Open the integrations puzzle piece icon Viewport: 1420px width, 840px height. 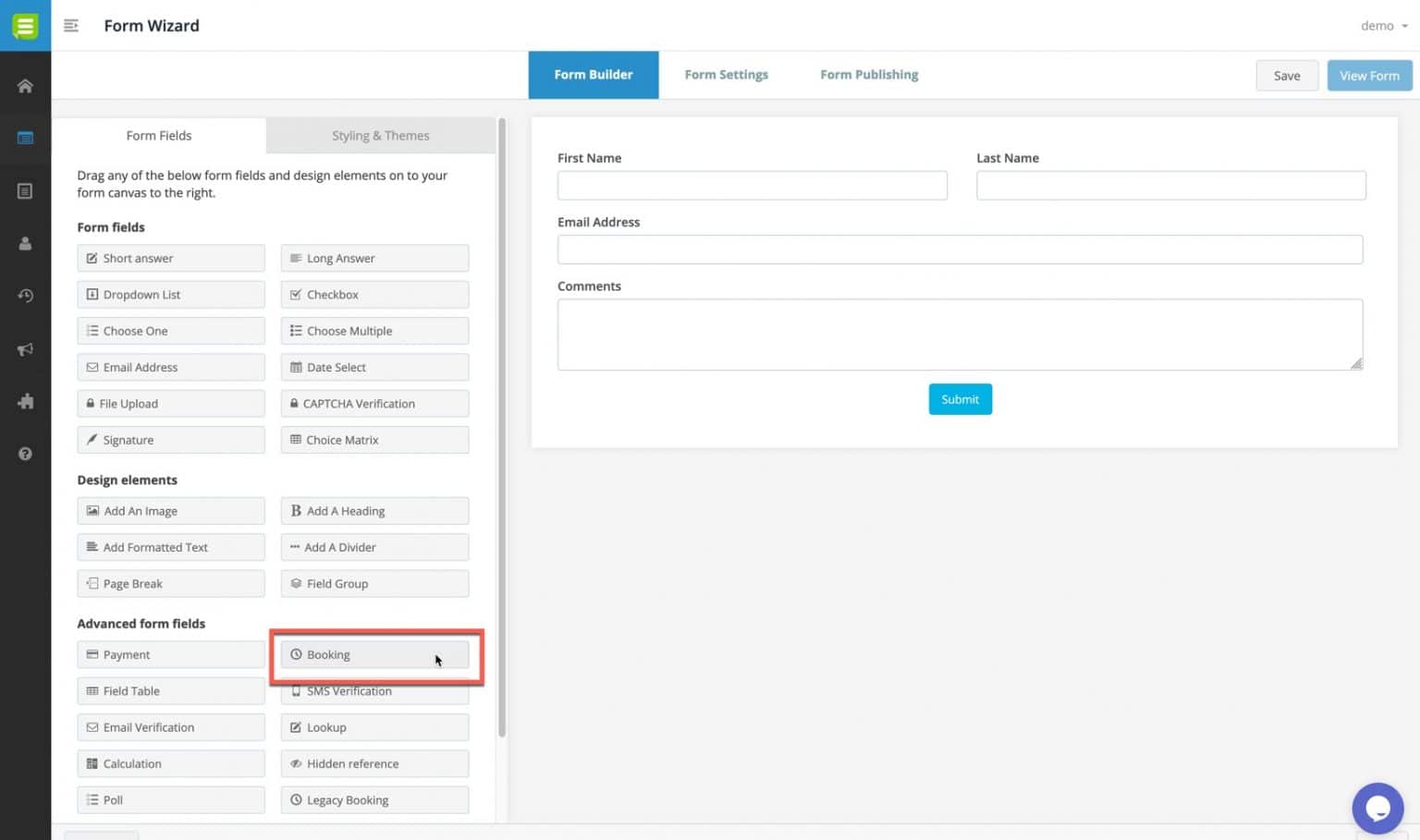point(25,401)
